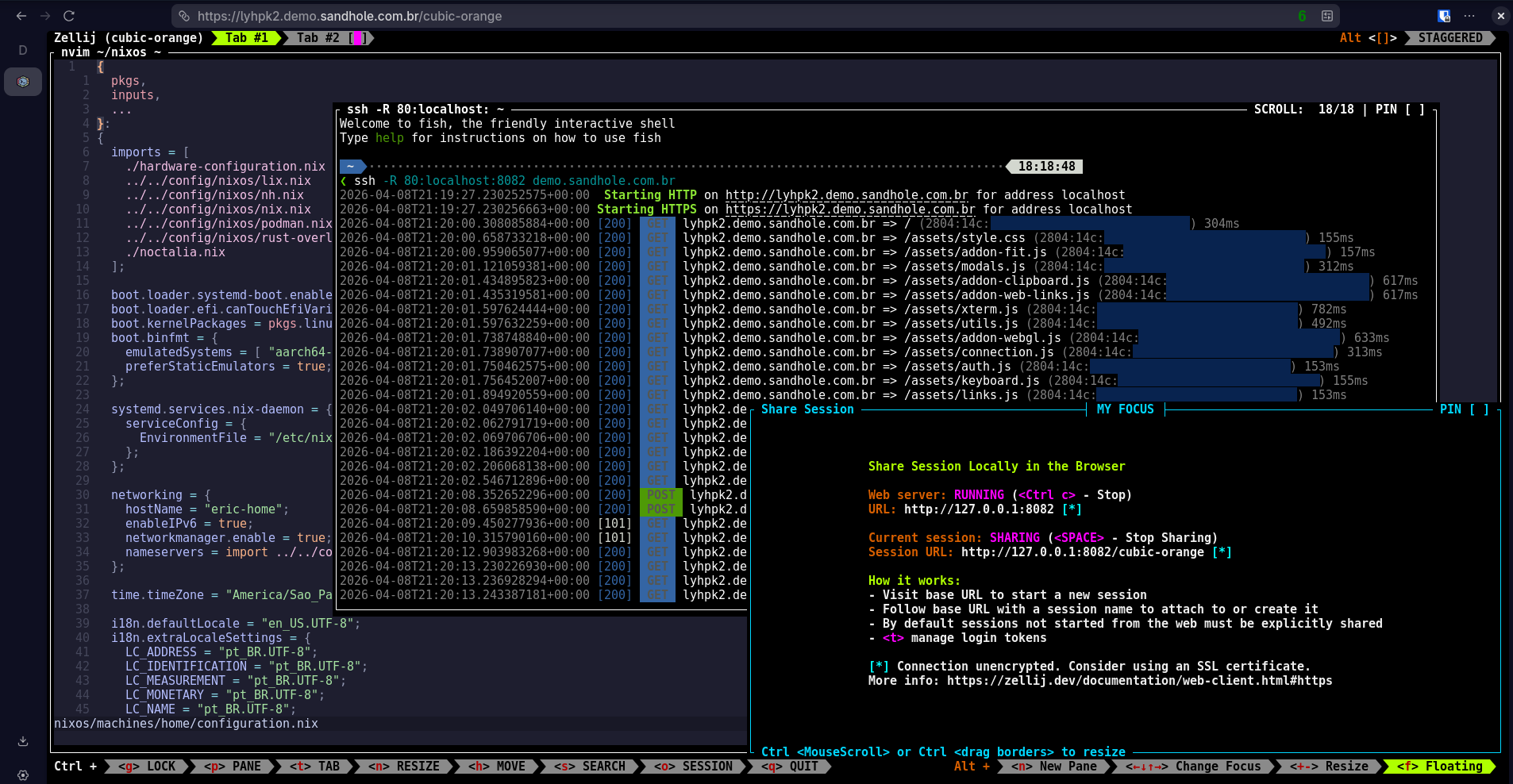1513x784 pixels.
Task: Toggle the Floating panes indicator
Action: point(1439,767)
